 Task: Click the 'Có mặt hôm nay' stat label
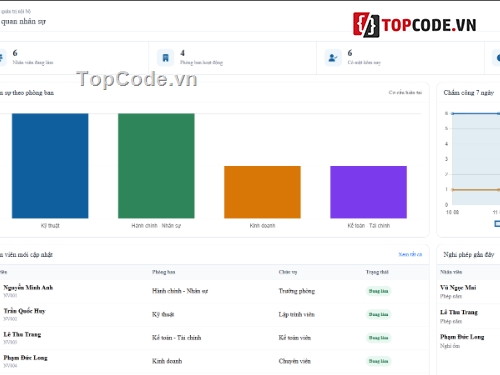(364, 62)
